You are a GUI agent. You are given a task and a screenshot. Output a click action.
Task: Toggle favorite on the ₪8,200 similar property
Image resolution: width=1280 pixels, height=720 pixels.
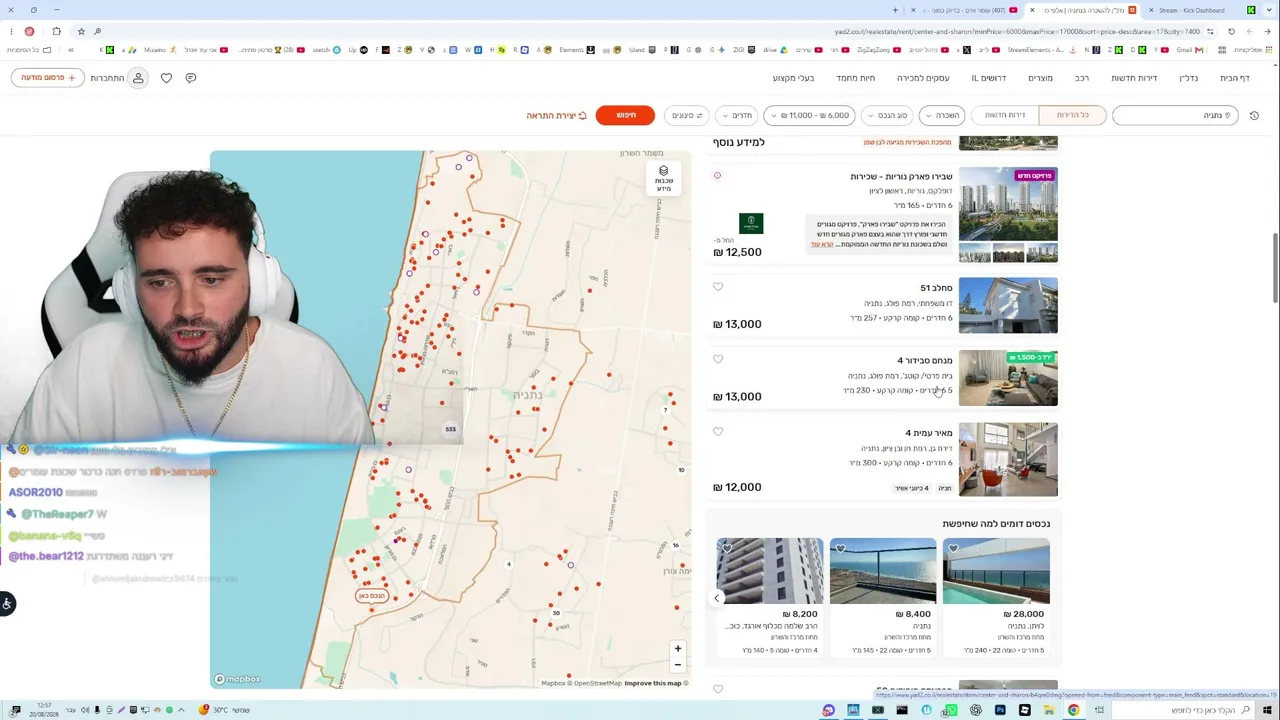pos(727,548)
